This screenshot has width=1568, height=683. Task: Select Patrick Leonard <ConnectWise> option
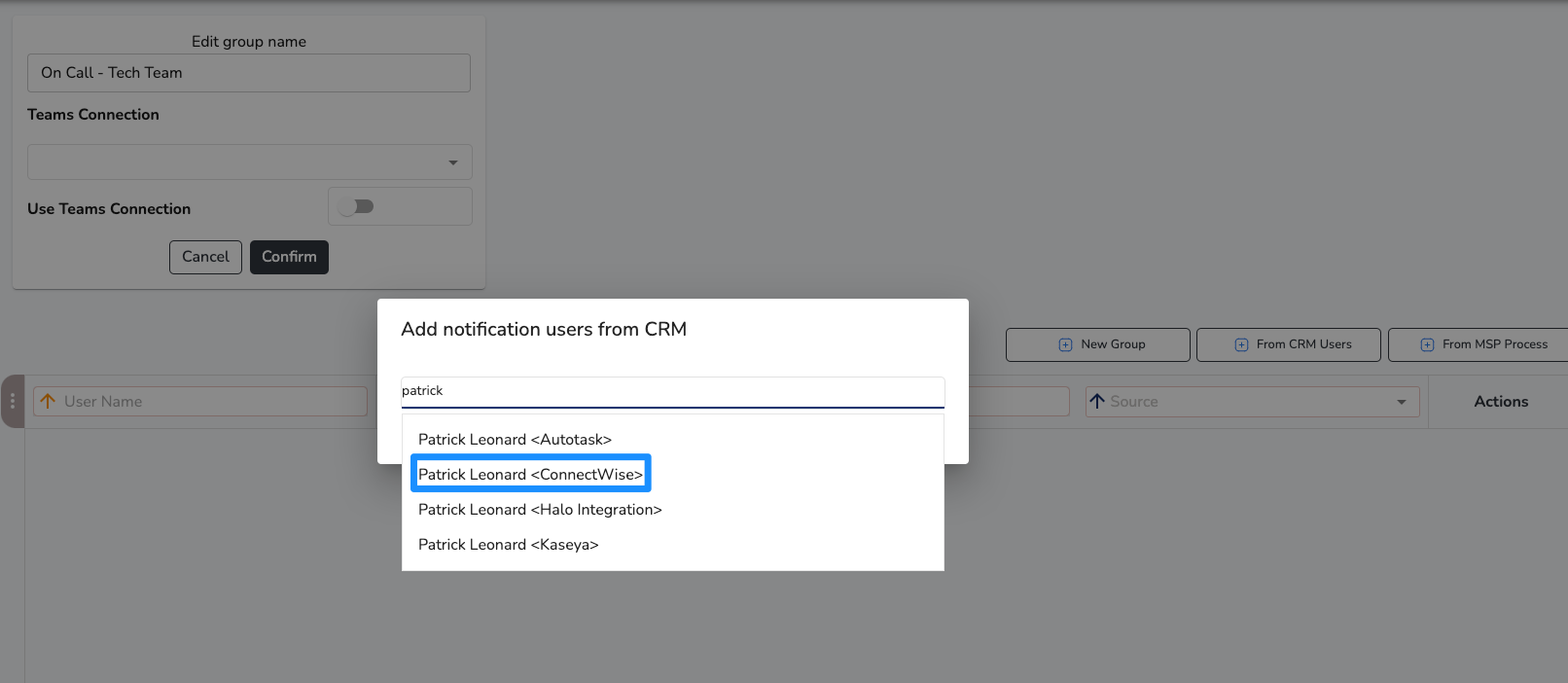[x=673, y=475]
